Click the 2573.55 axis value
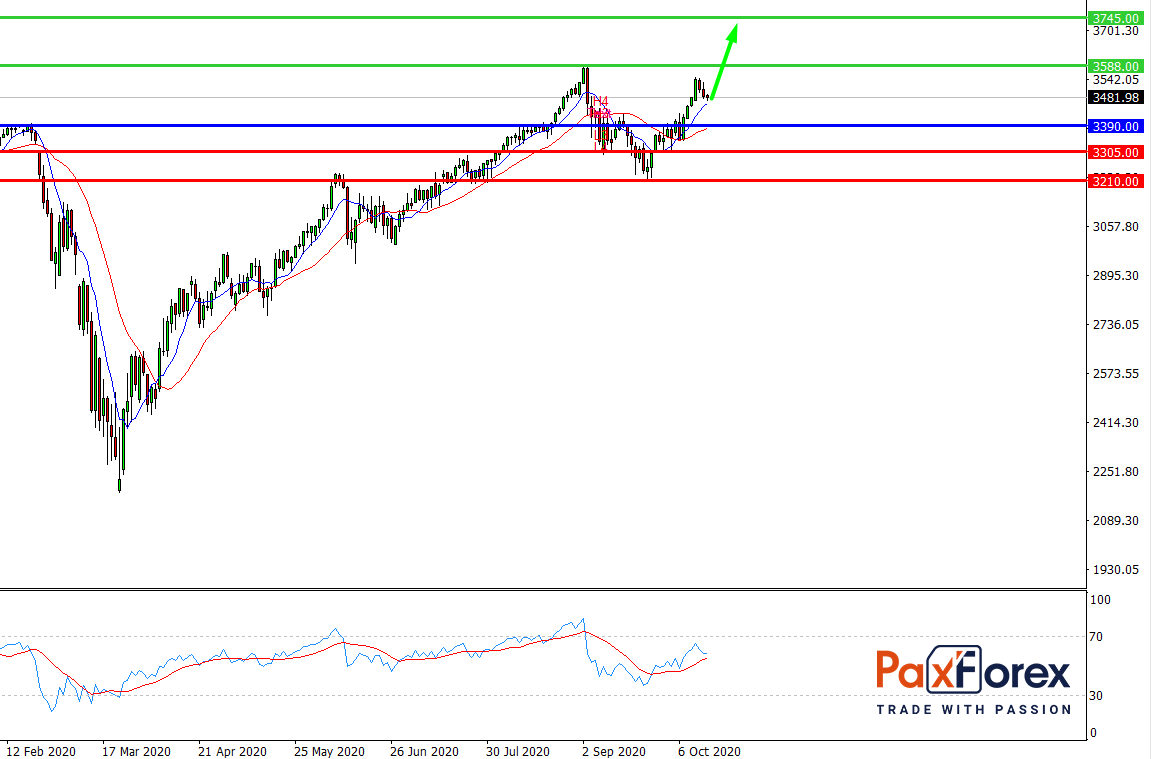This screenshot has height=759, width=1151. (x=1116, y=374)
